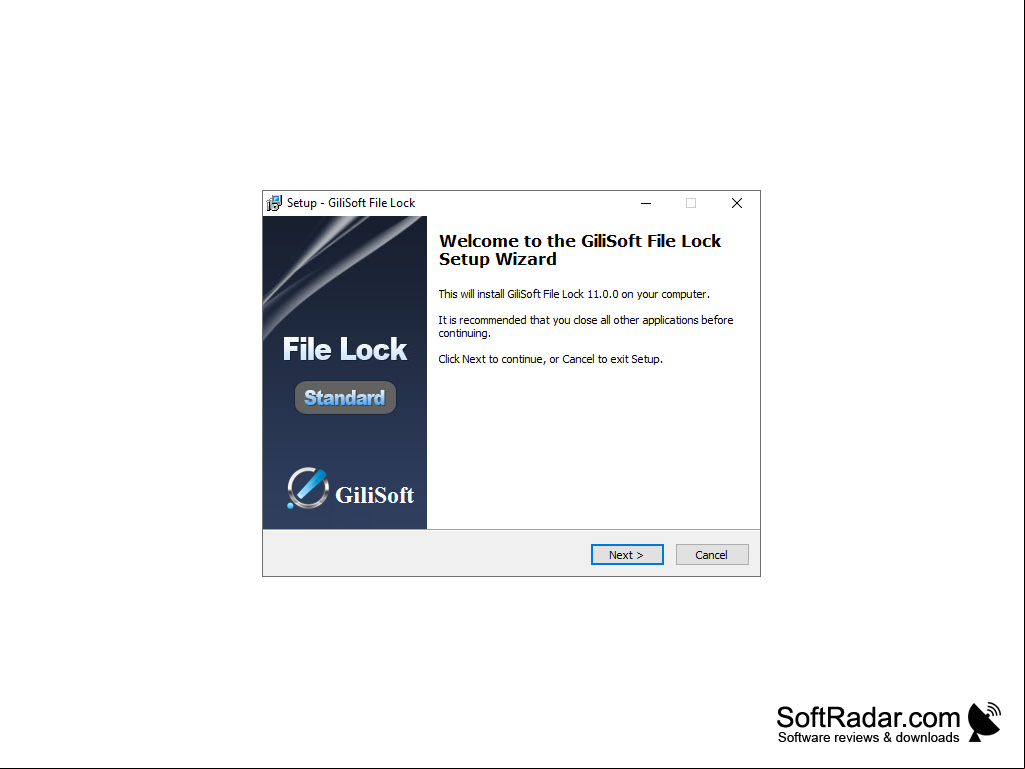
Task: Click Next to continue installation
Action: click(627, 555)
